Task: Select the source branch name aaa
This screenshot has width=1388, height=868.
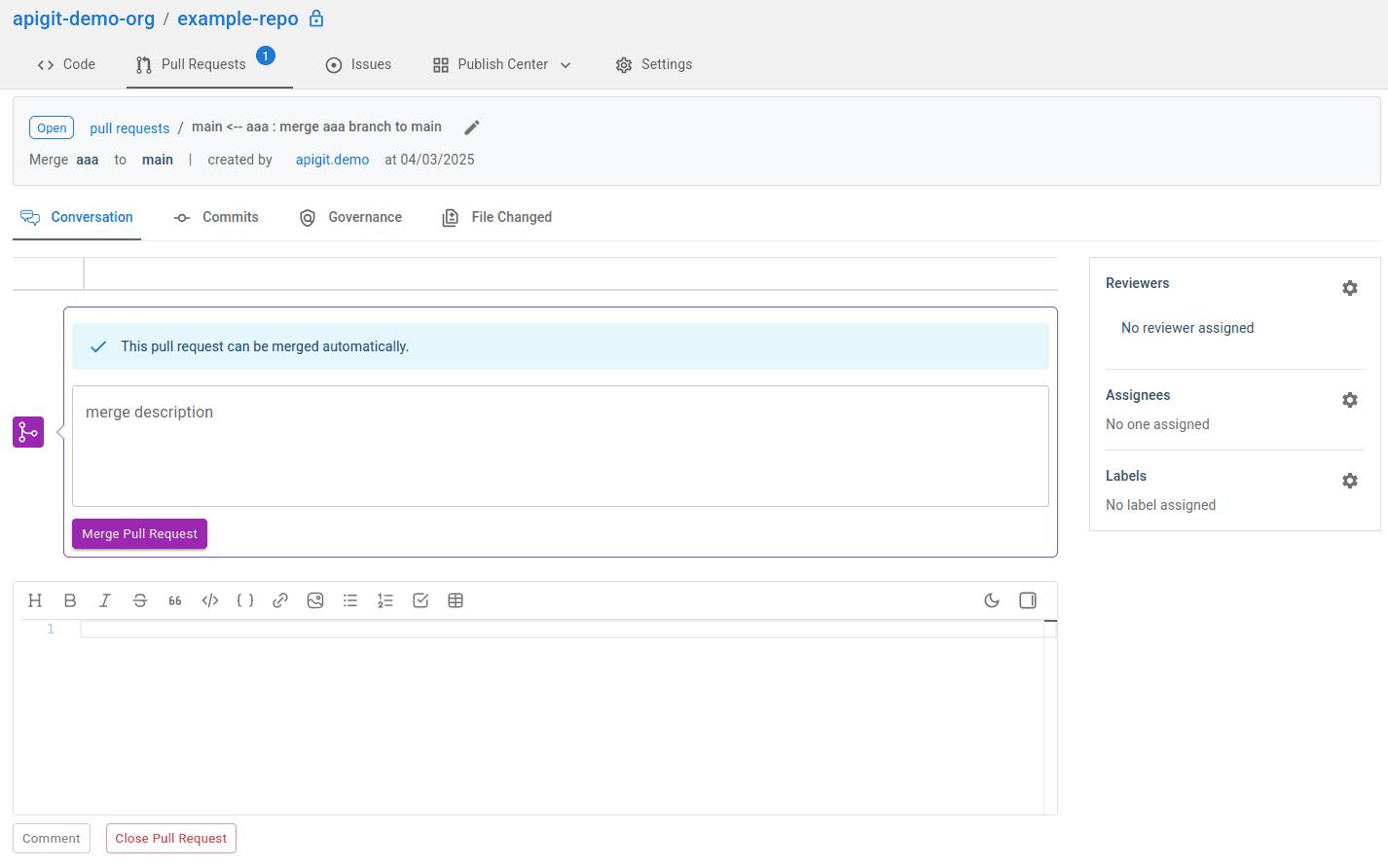Action: [x=88, y=160]
